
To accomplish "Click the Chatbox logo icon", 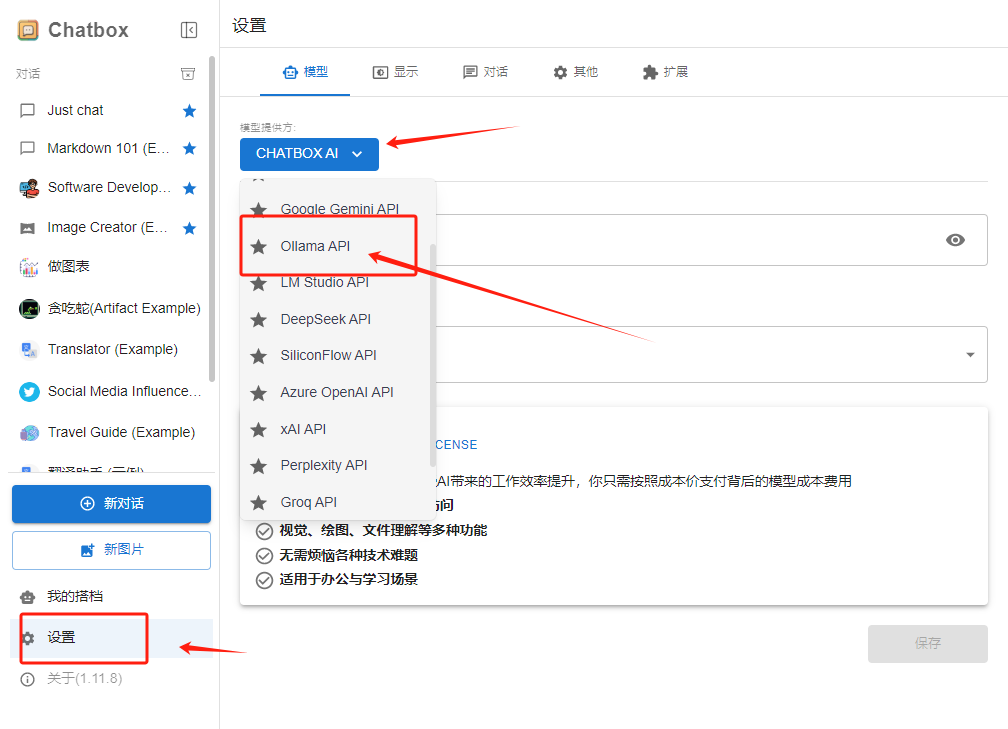I will [x=28, y=30].
